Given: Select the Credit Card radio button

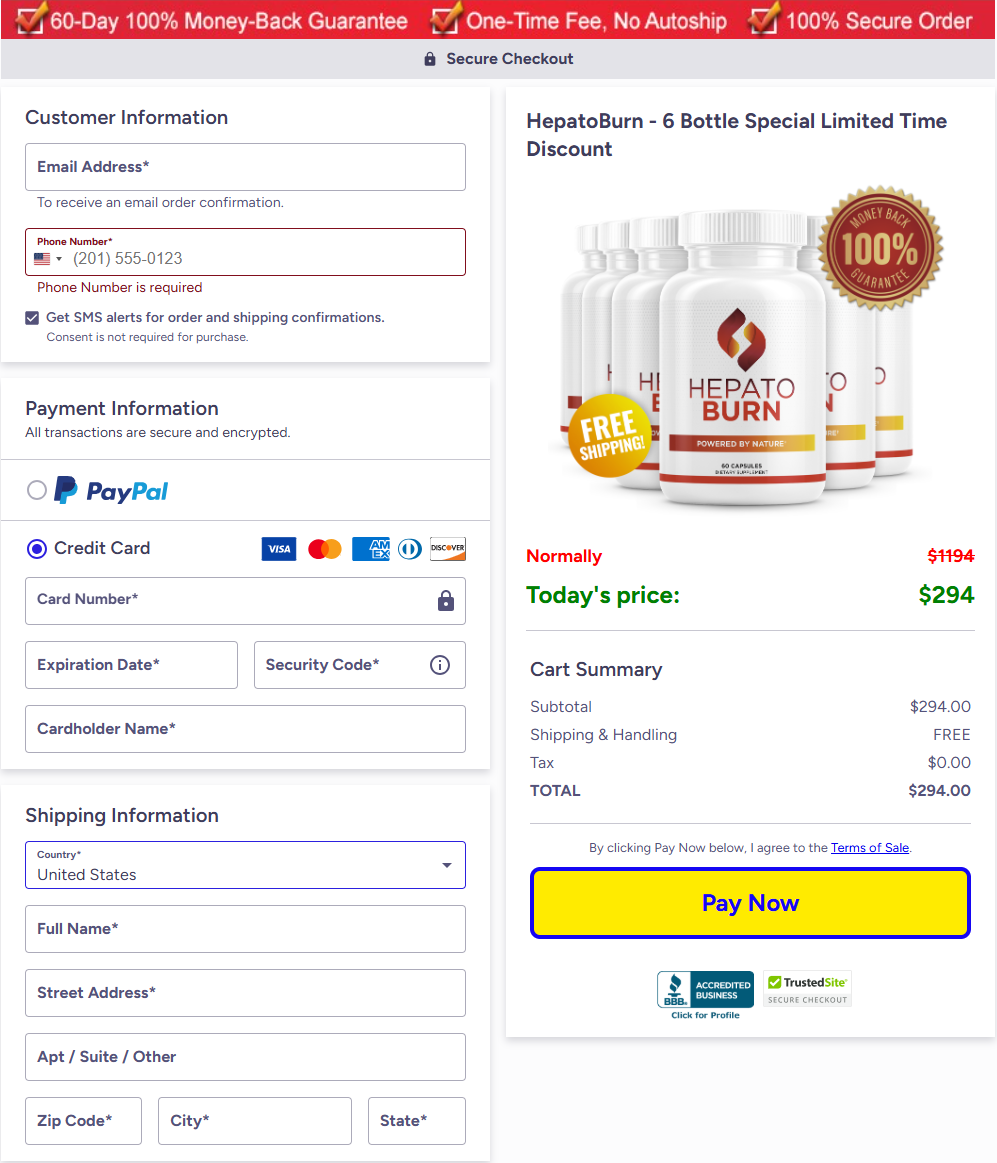Looking at the screenshot, I should coord(37,548).
